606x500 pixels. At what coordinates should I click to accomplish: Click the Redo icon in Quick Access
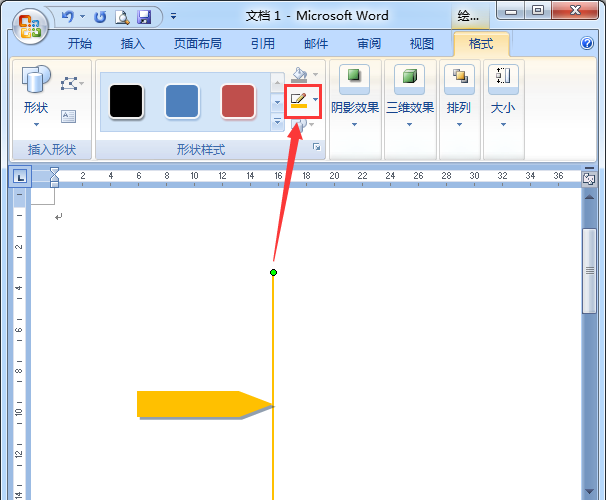pos(100,17)
